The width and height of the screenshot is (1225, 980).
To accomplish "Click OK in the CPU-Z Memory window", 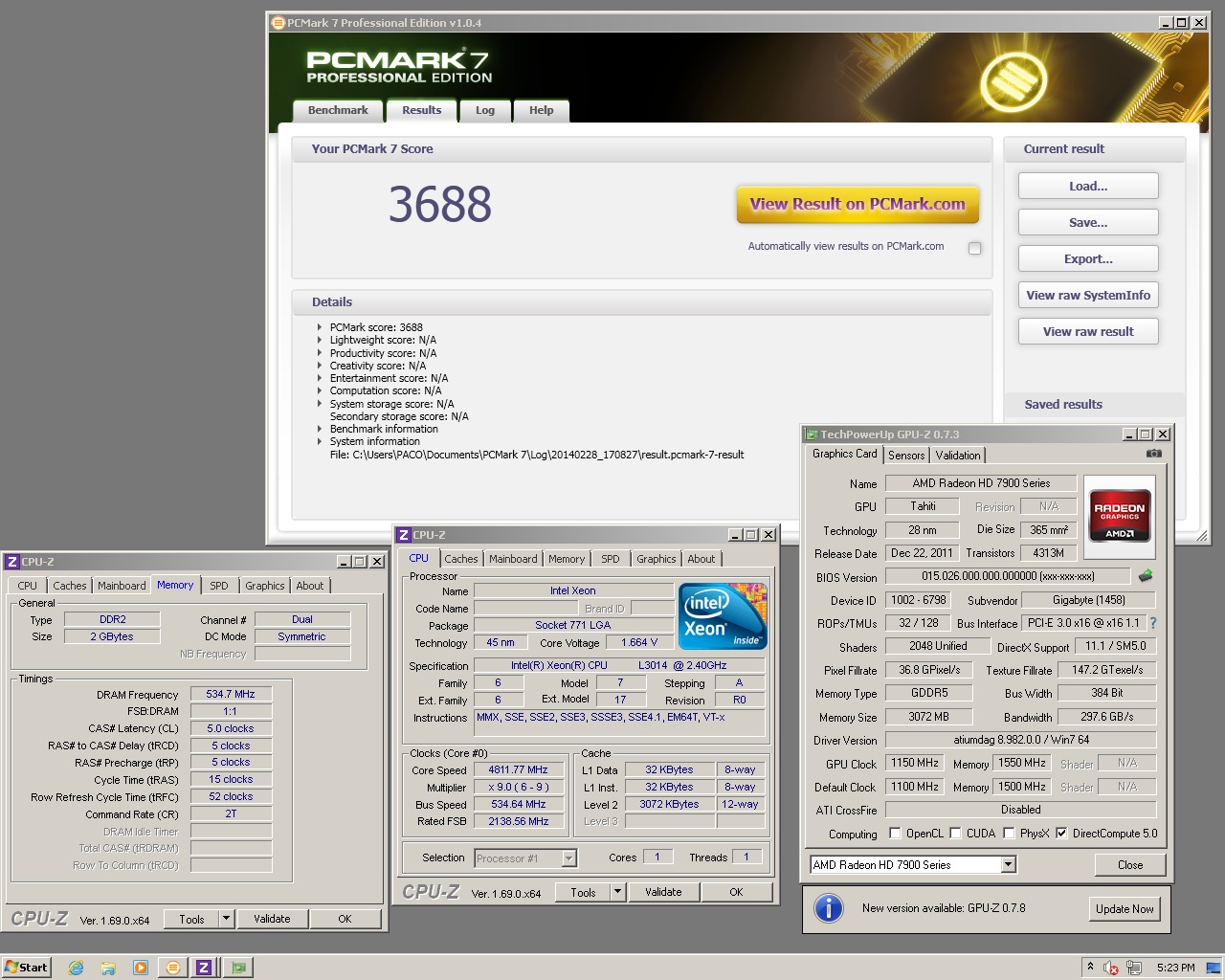I will point(345,919).
